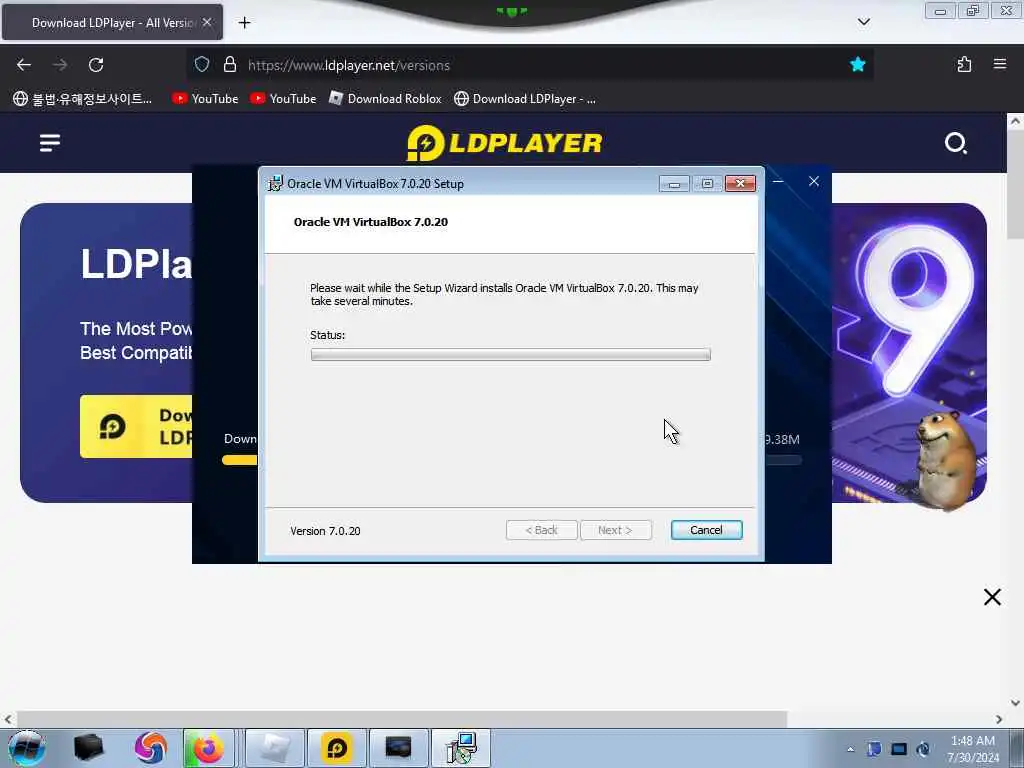Switch to LDPlayer installer taskbar item

(336, 748)
